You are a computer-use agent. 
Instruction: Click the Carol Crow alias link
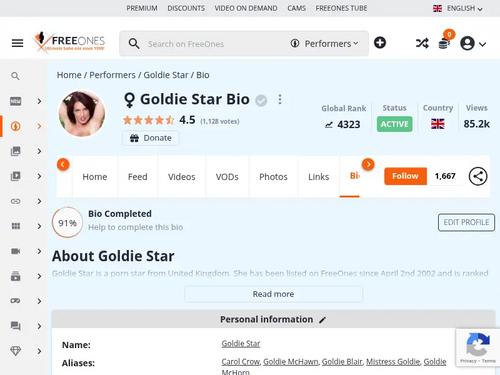tap(241, 362)
